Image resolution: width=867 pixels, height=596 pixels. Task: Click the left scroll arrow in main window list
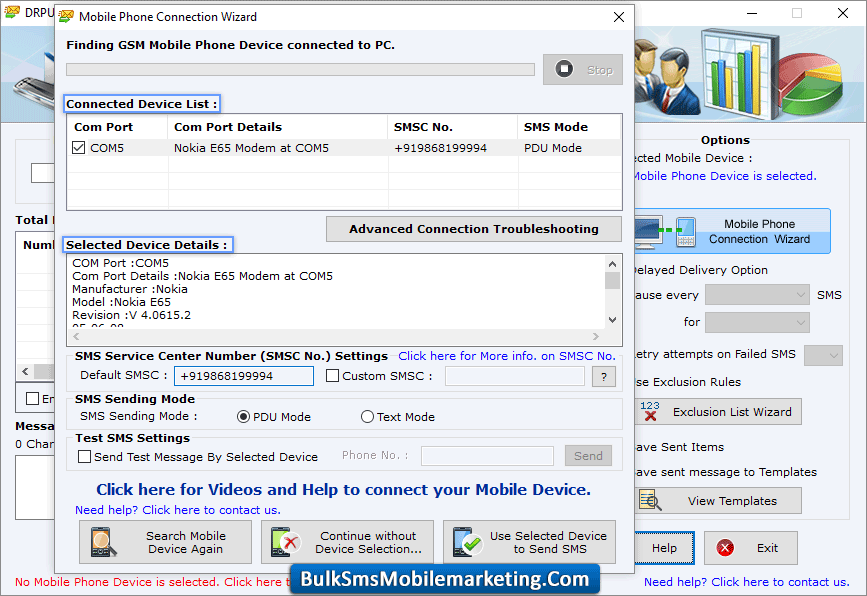(25, 372)
